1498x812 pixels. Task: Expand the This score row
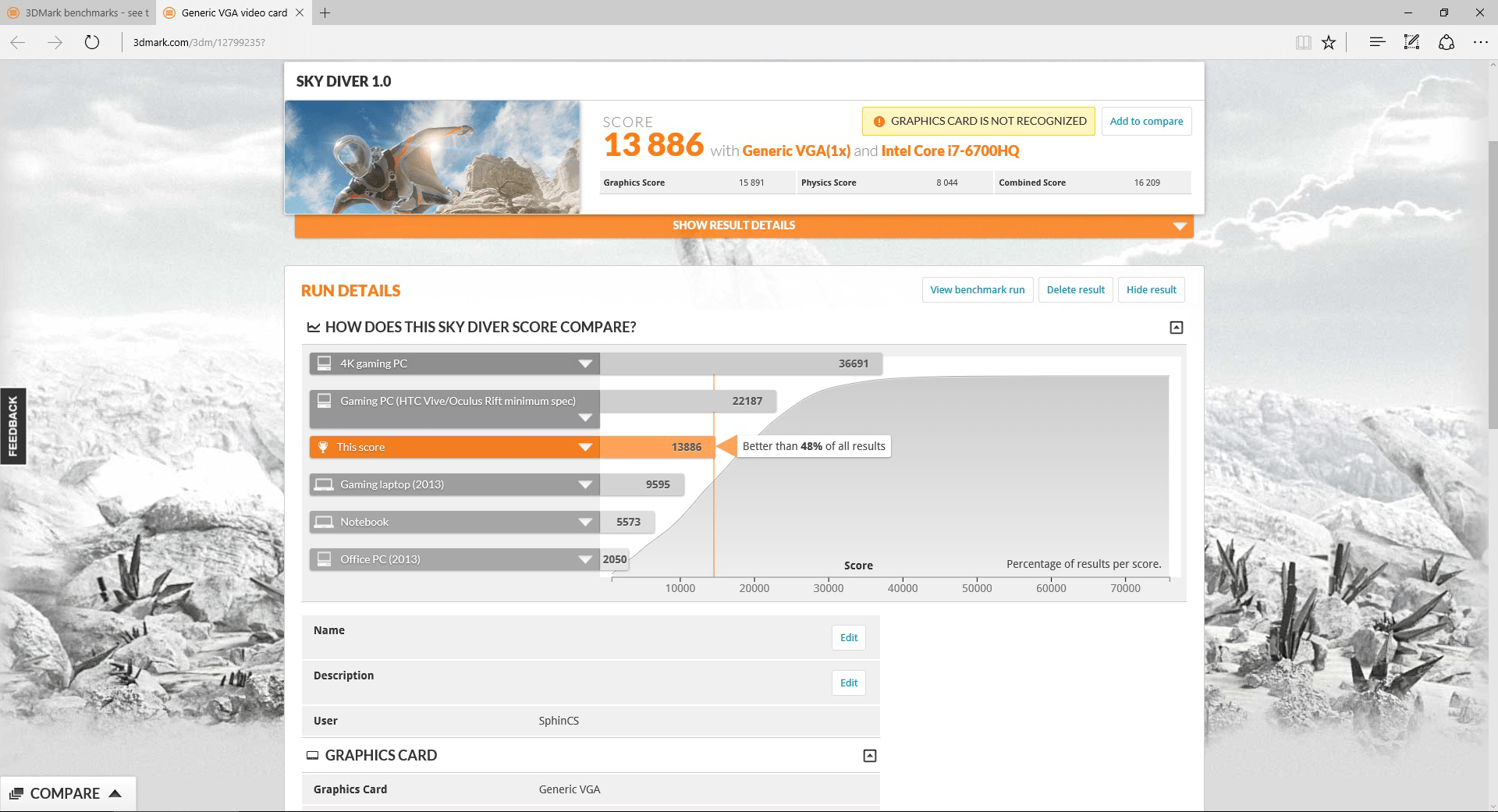(x=585, y=447)
